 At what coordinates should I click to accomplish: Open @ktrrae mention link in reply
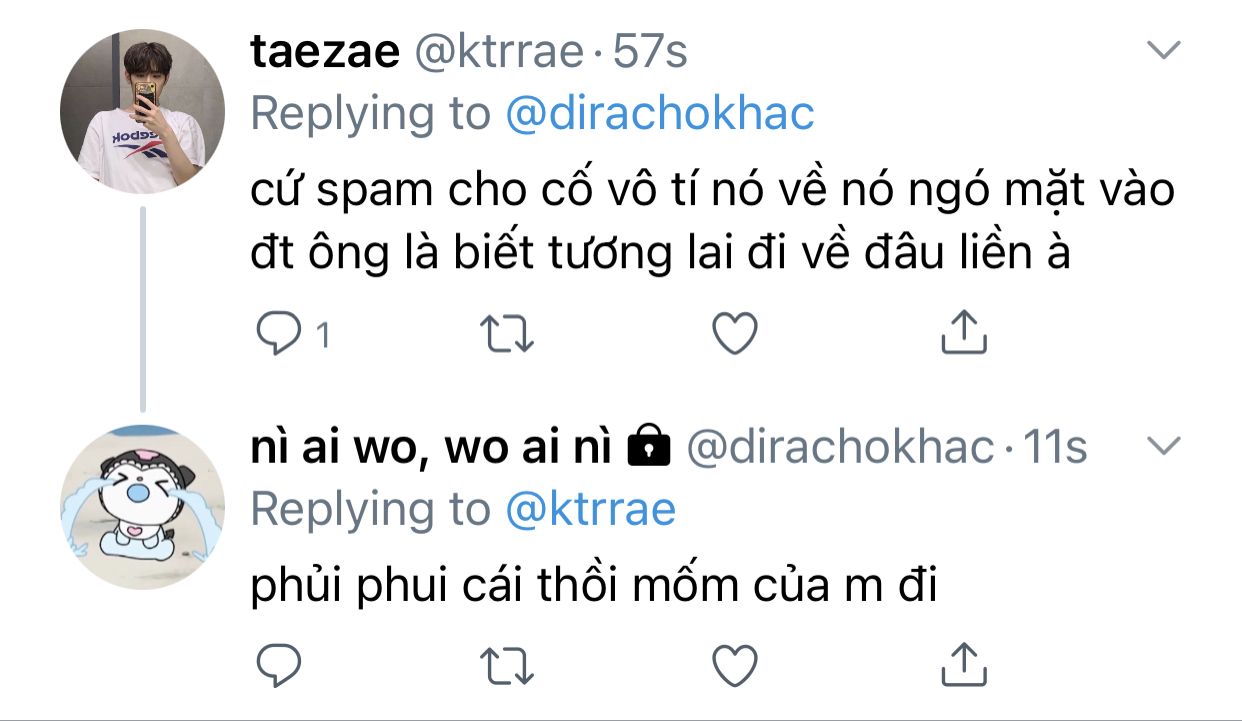point(591,510)
